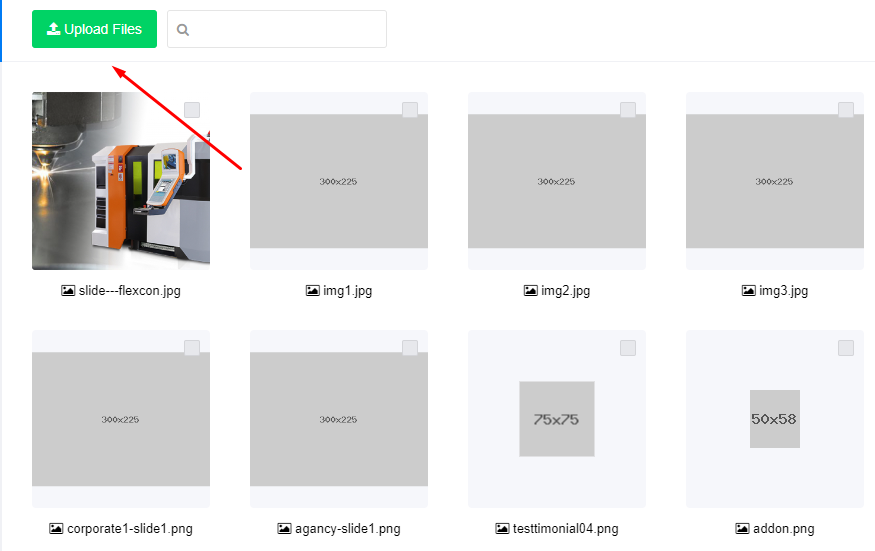Click image icon beside addon.png

[x=742, y=528]
